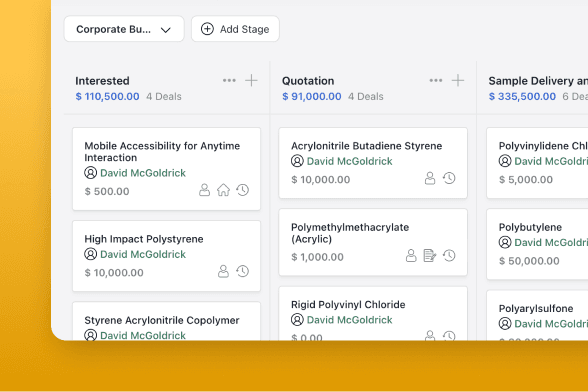Click the notes icon on Polymethylmethacrylate deal
Viewport: 588px width, 392px height.
pos(430,256)
